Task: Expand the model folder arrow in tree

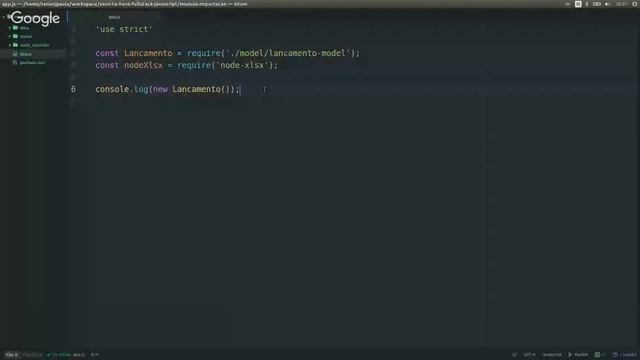Action: click(x=9, y=36)
